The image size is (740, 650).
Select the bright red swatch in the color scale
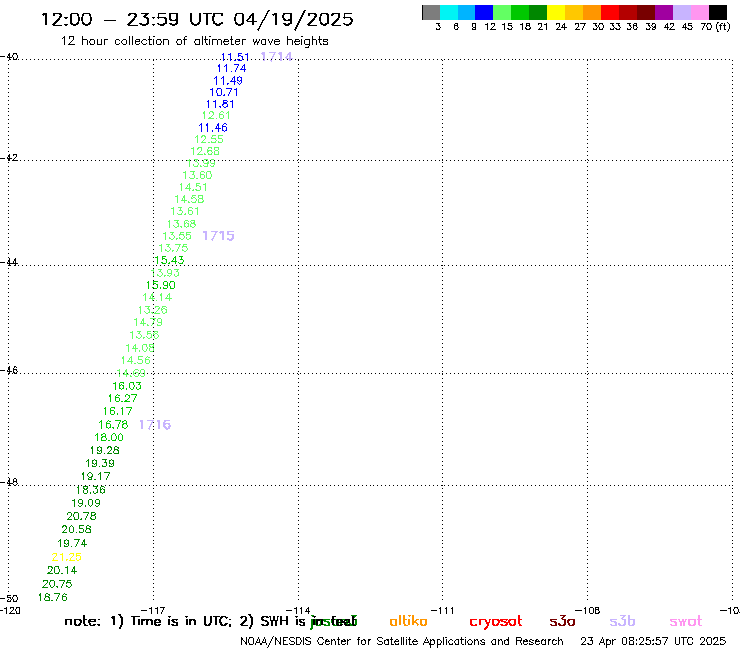[x=610, y=12]
